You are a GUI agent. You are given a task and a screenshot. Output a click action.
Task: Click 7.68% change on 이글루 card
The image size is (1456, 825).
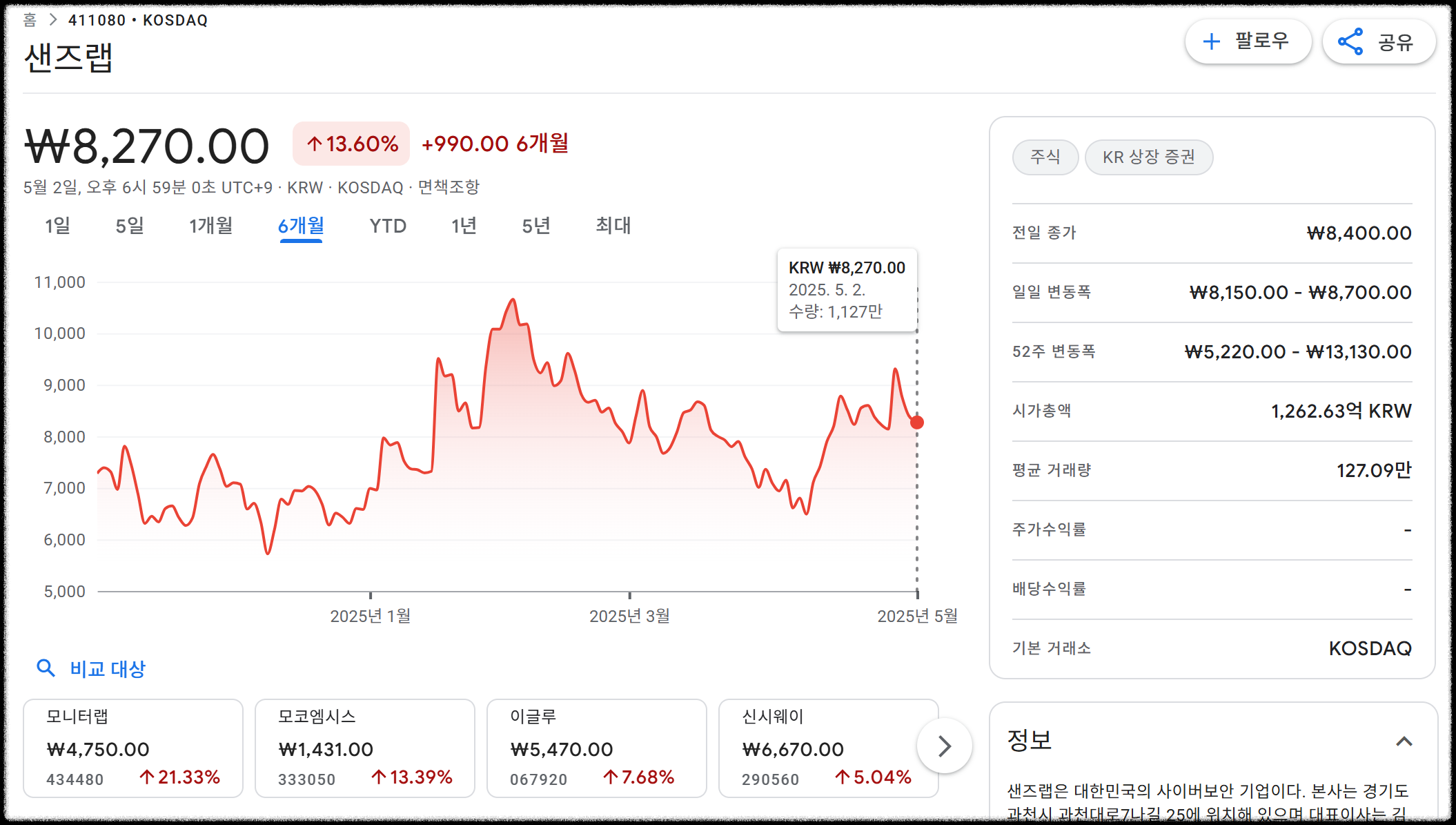click(x=638, y=777)
